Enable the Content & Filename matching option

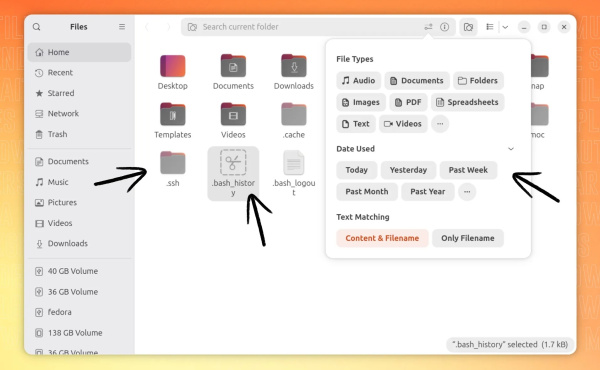coord(382,238)
